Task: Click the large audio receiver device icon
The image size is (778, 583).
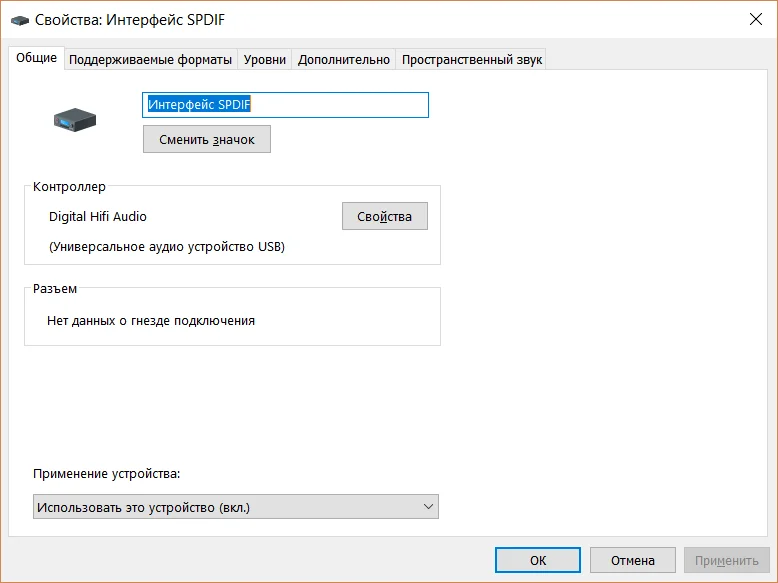Action: [x=75, y=120]
